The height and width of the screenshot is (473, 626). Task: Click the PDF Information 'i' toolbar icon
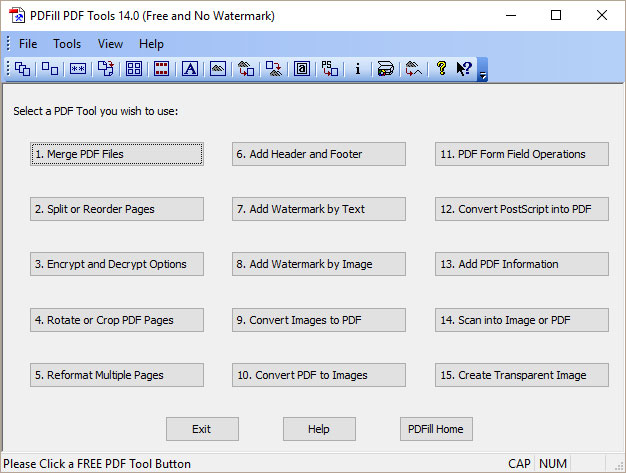[x=358, y=69]
